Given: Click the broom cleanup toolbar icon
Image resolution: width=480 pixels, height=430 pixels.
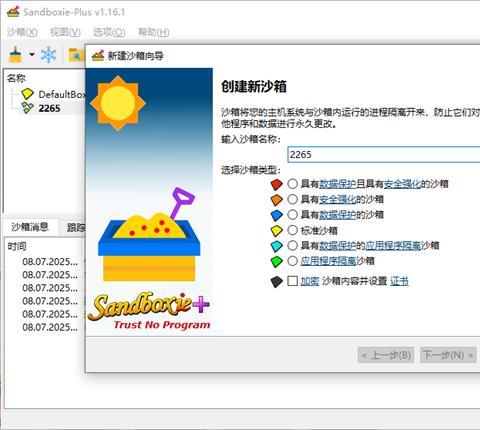Looking at the screenshot, I should [x=15, y=55].
